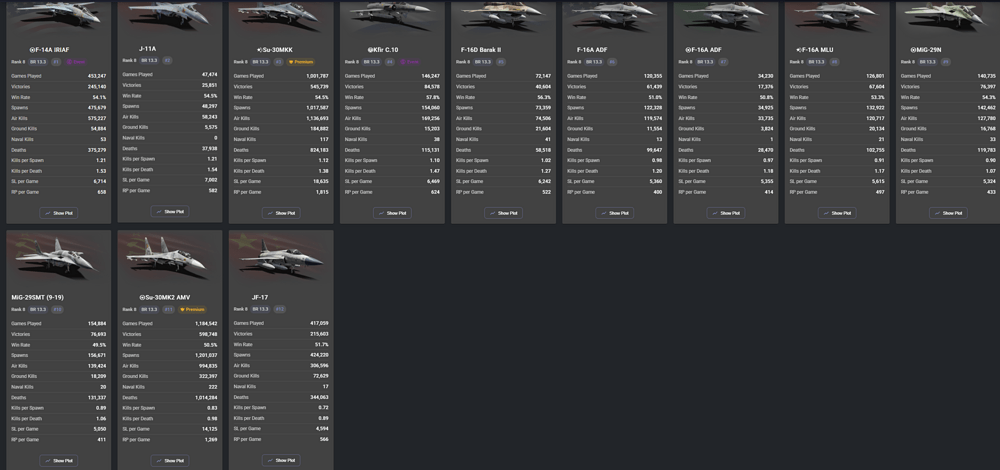Select the MiG-29N title

pyautogui.click(x=924, y=50)
